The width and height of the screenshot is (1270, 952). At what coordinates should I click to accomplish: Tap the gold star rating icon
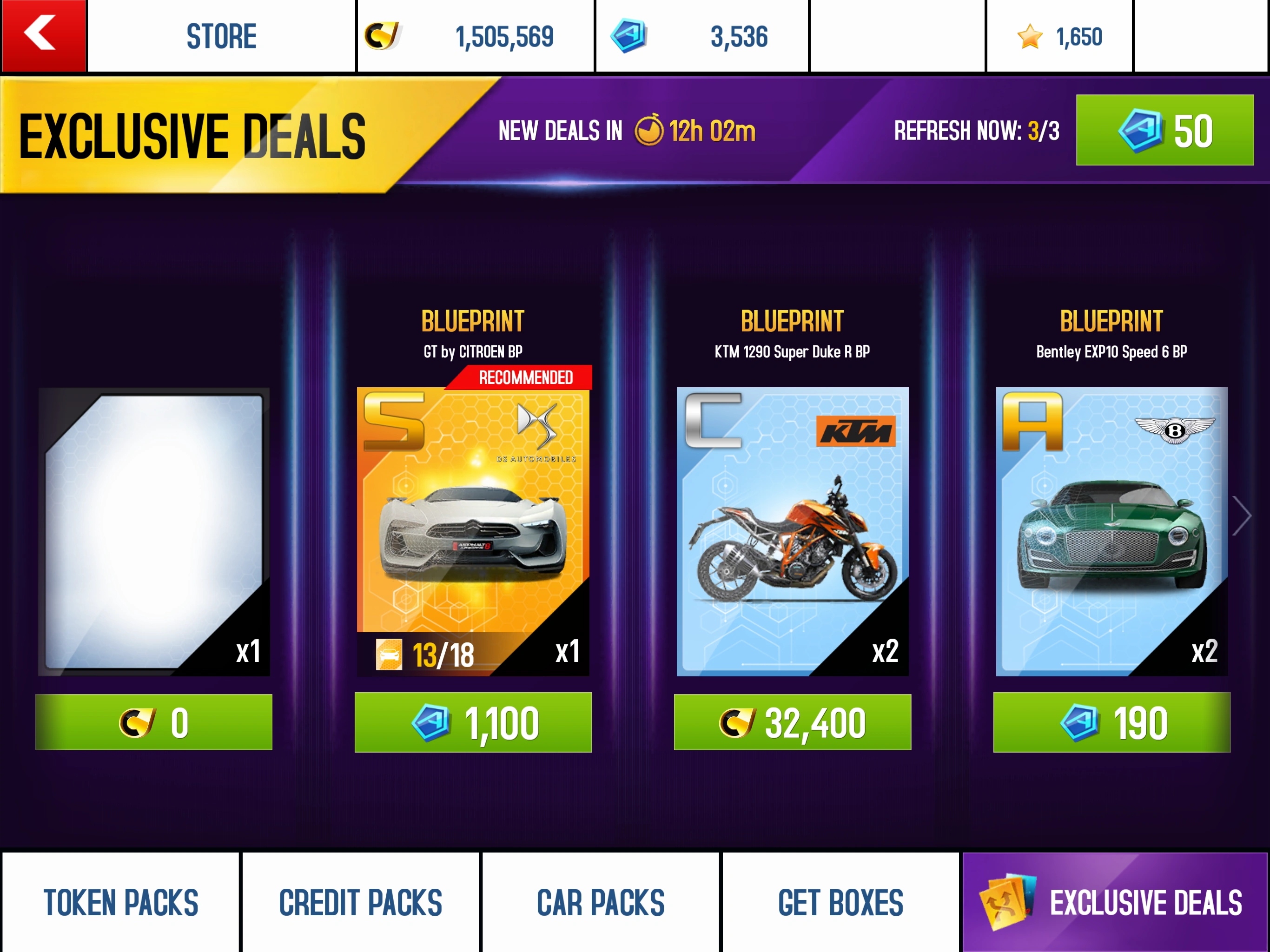[x=1030, y=37]
